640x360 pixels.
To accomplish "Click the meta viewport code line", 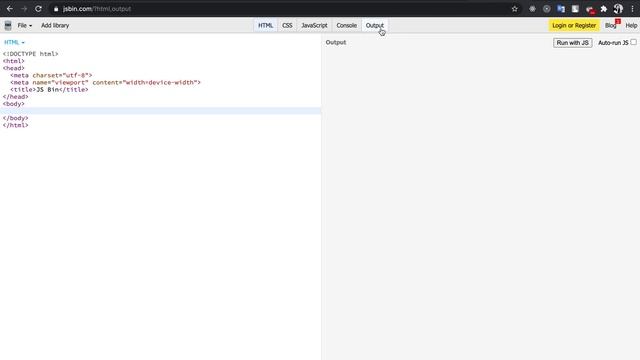I will pyautogui.click(x=105, y=82).
